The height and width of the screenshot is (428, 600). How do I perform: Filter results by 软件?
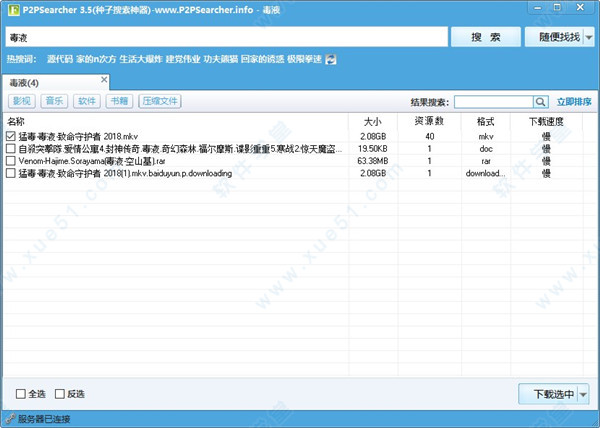pyautogui.click(x=87, y=101)
